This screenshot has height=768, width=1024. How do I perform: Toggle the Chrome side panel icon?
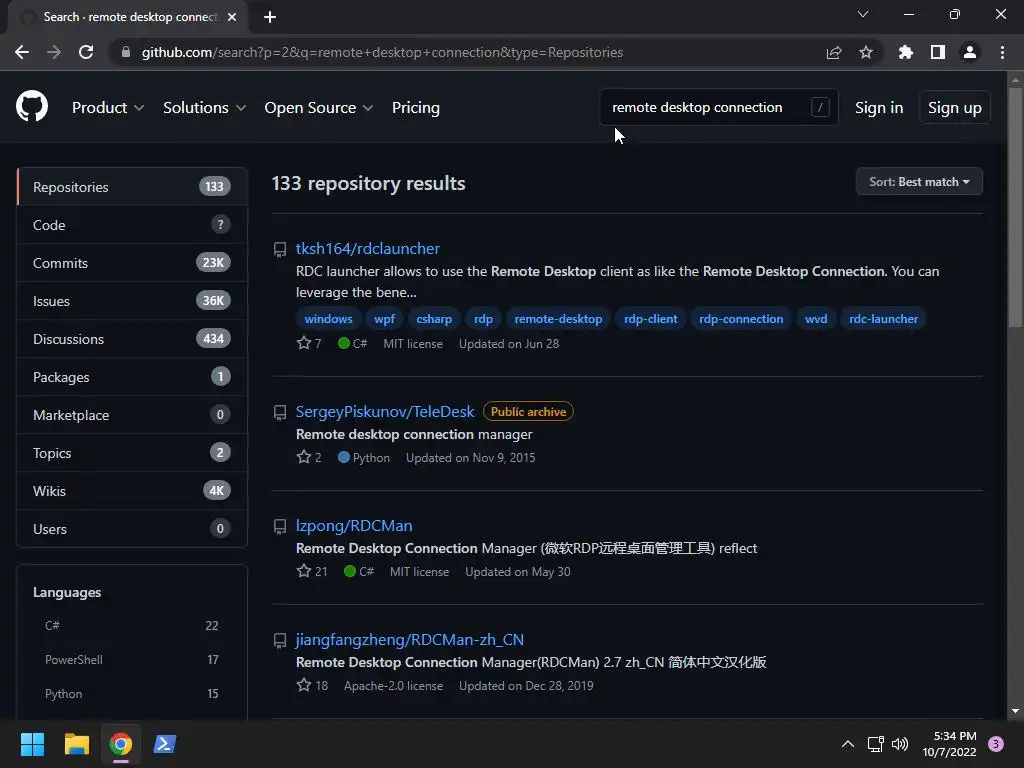(938, 52)
